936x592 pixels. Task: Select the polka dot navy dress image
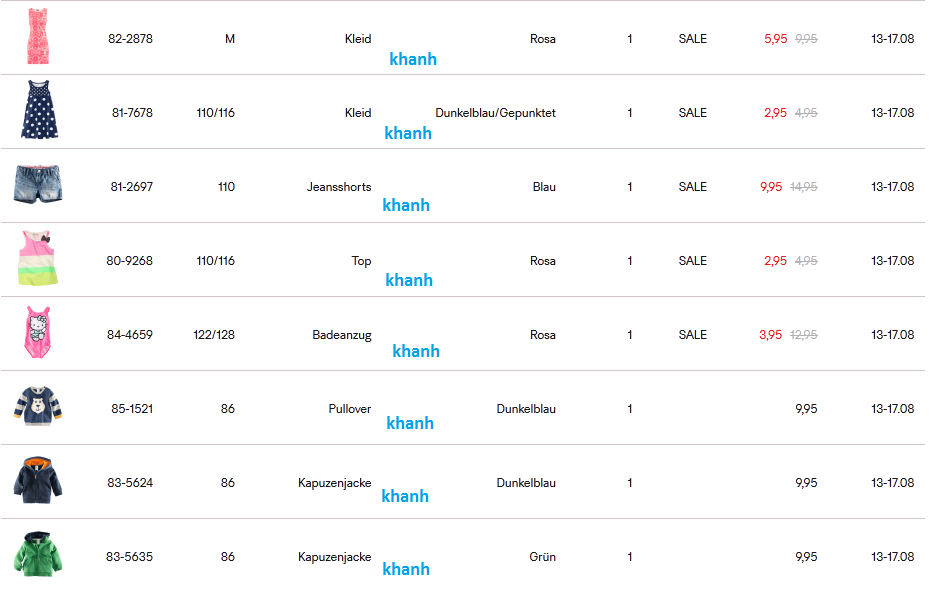(x=39, y=110)
